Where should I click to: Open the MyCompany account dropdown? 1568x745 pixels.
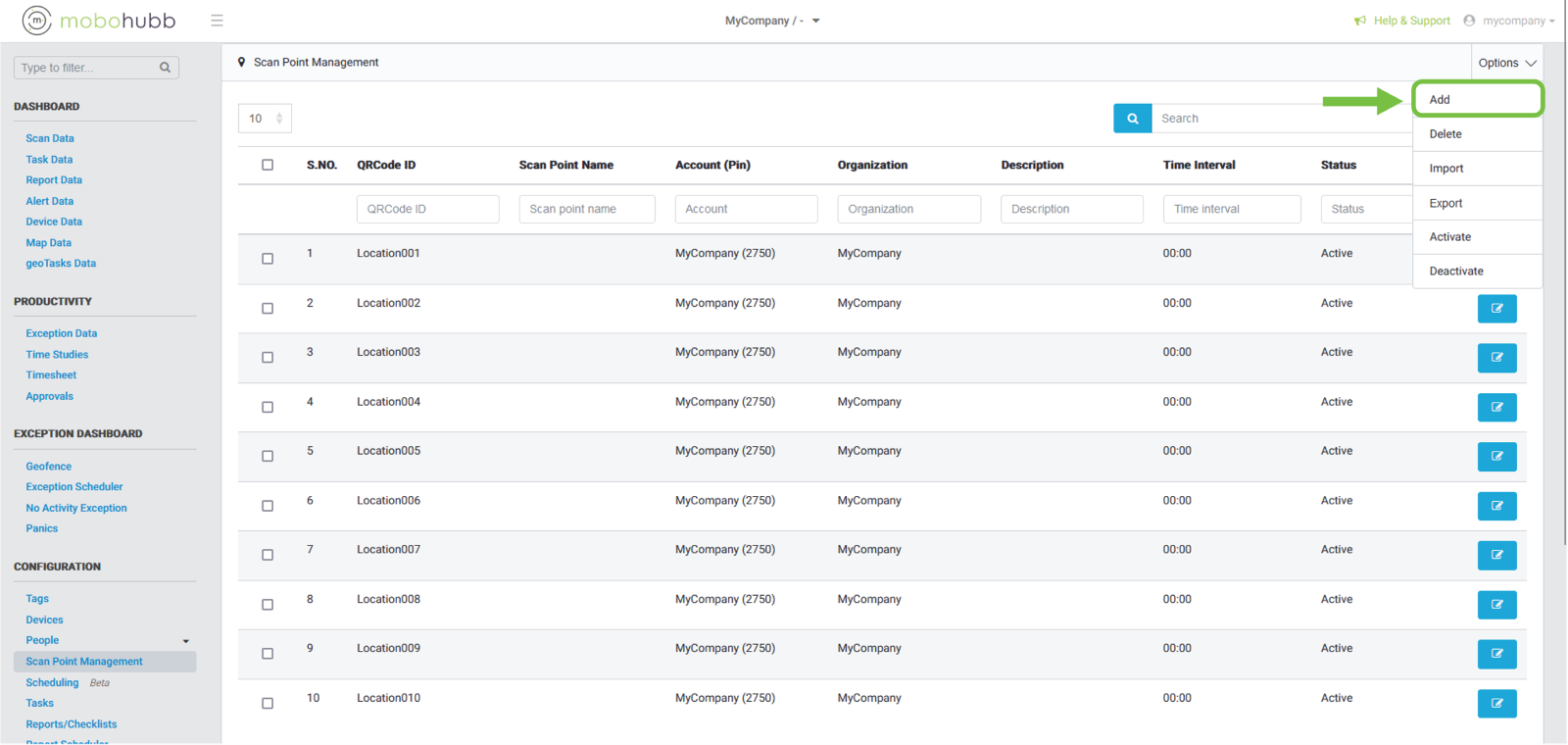click(x=772, y=21)
